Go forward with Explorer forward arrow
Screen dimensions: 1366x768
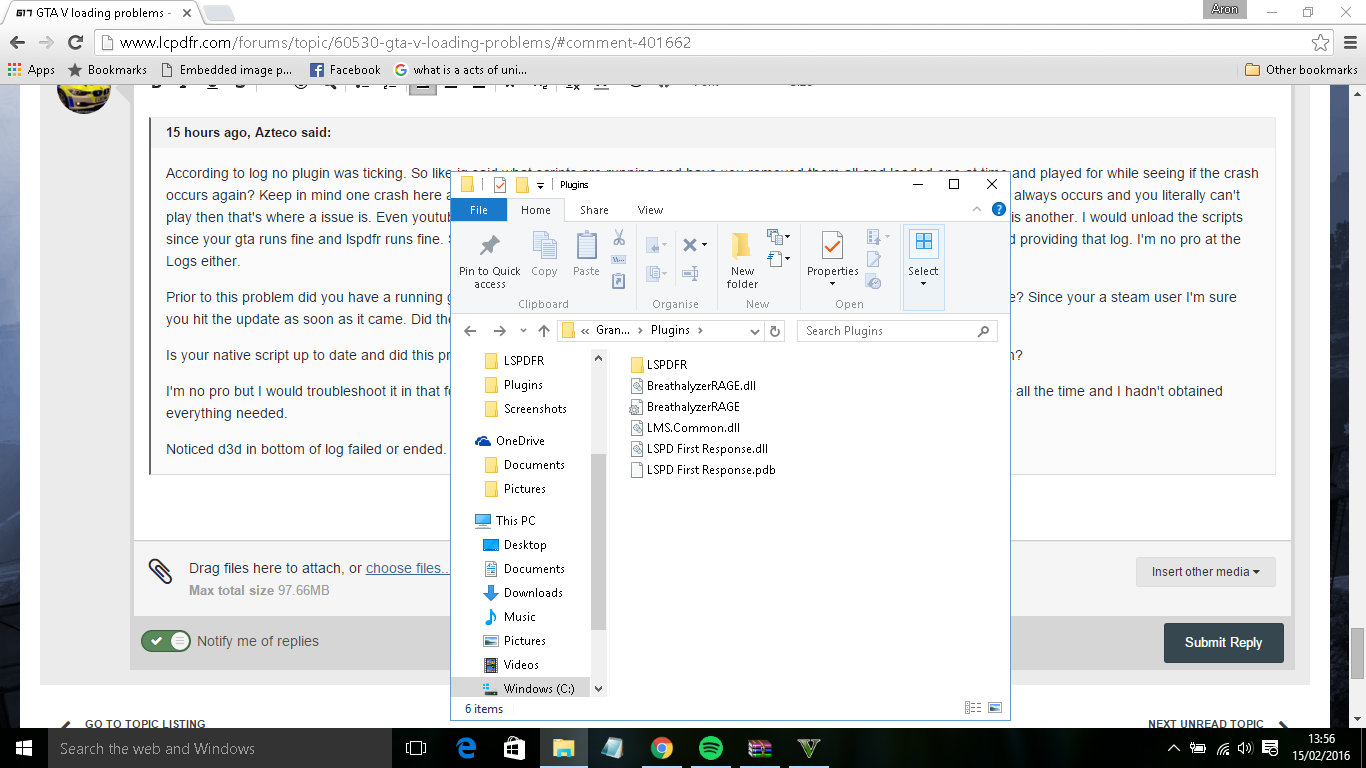pyautogui.click(x=500, y=331)
